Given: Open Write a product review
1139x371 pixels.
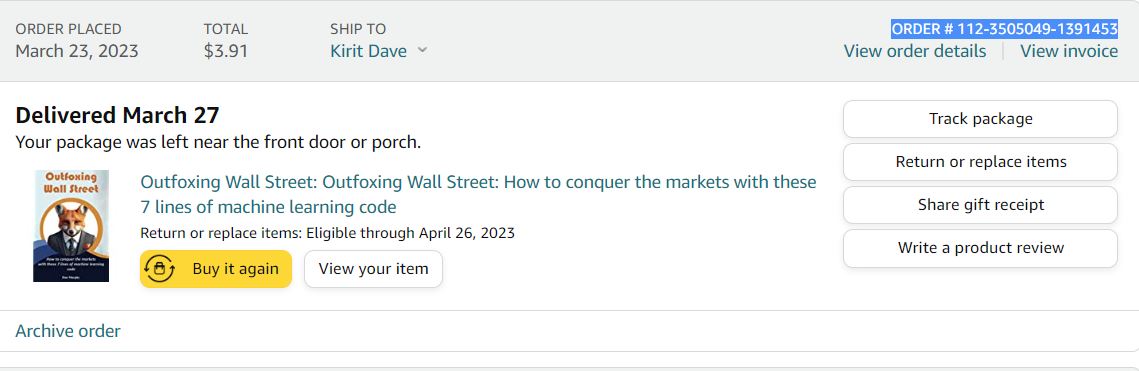Looking at the screenshot, I should click(980, 248).
